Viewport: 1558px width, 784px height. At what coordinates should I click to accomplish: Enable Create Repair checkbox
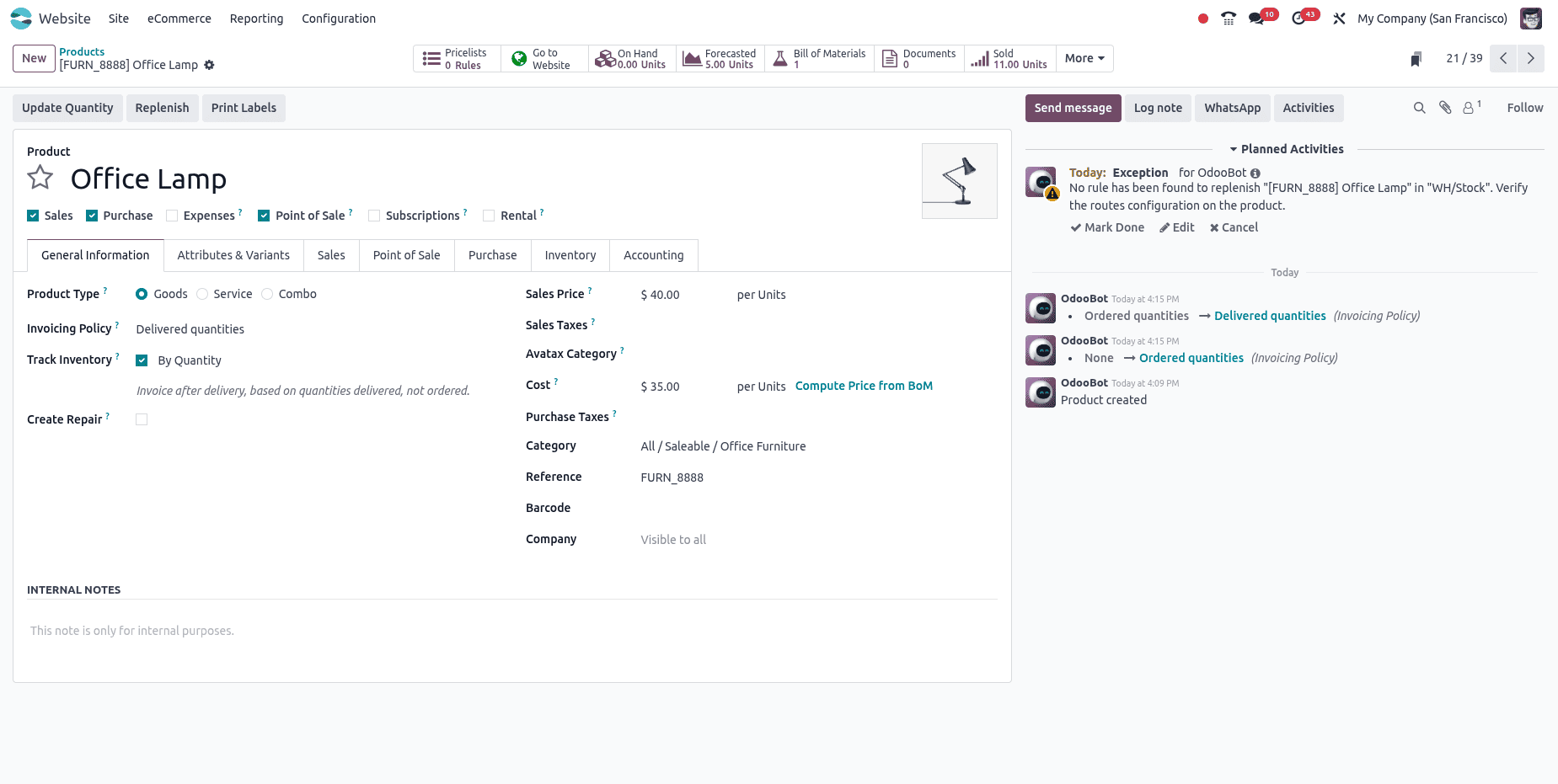tap(142, 419)
